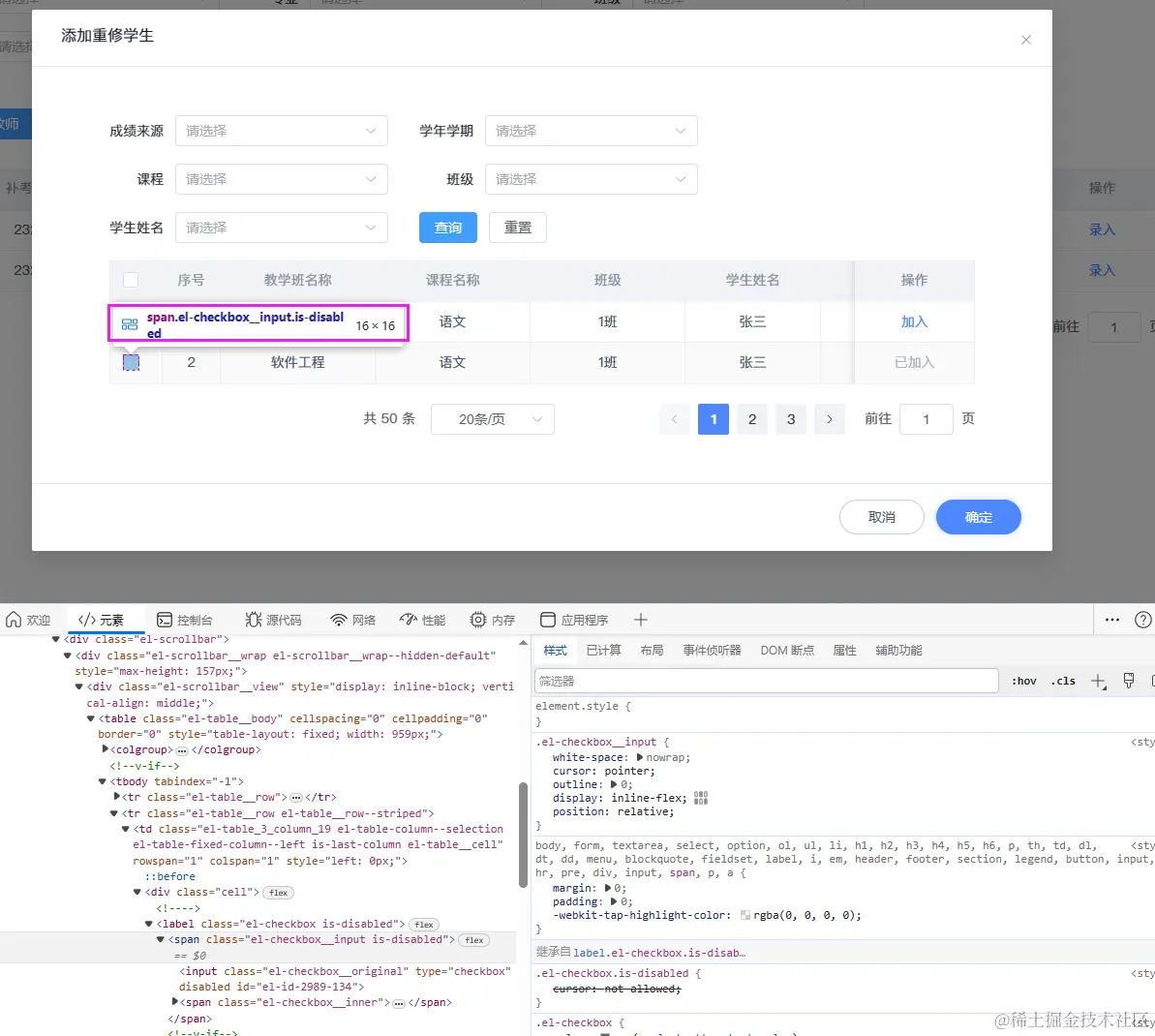Switch to the 性能 devtools tab
Viewport: 1155px width, 1036px height.
click(x=423, y=620)
